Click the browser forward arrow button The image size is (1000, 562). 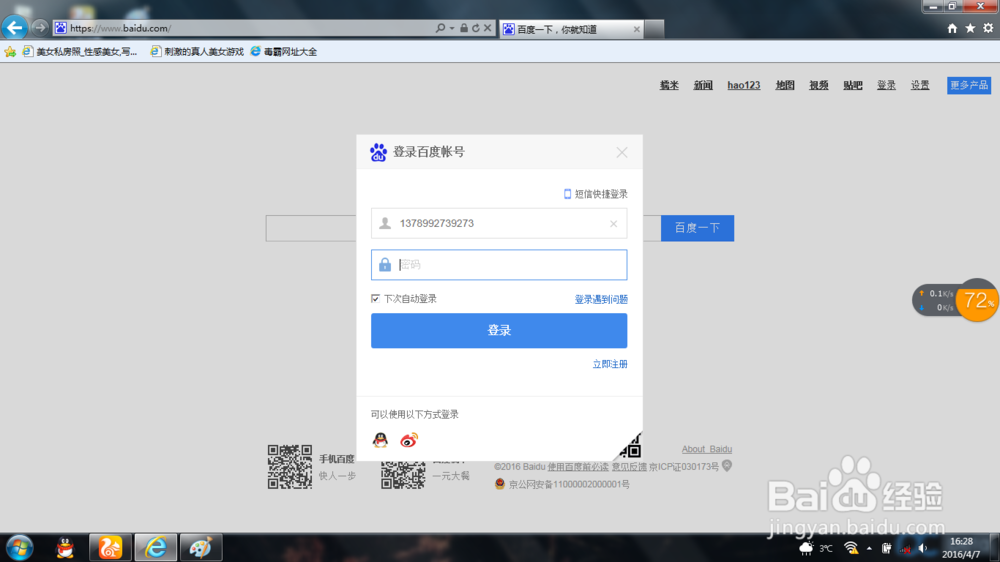[40, 27]
